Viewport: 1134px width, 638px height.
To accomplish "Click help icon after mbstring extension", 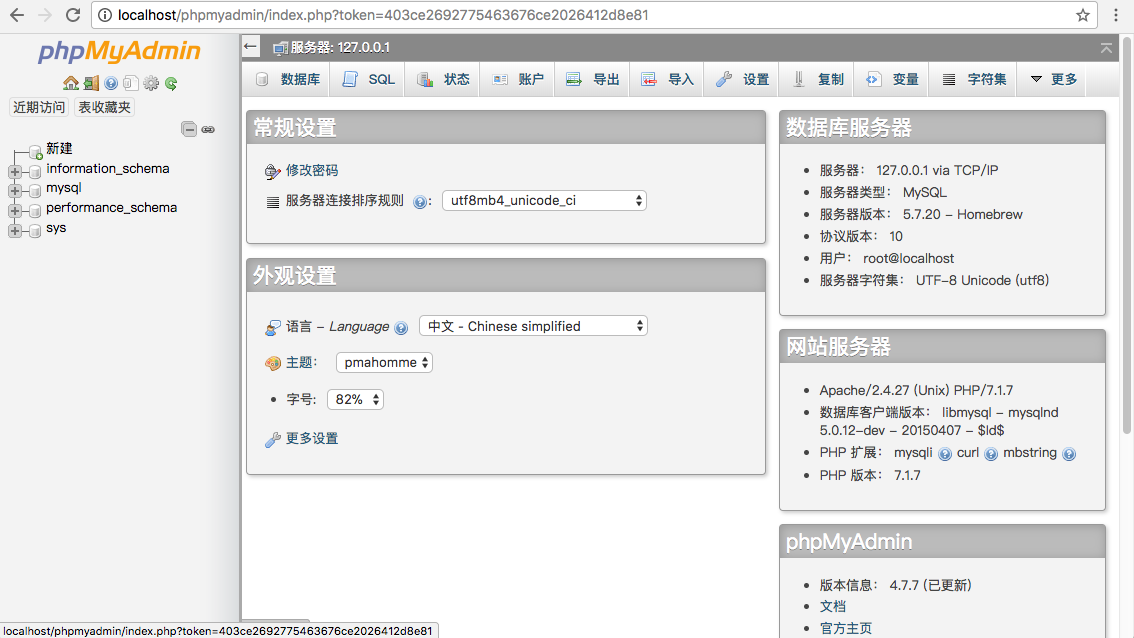I will [x=1069, y=454].
